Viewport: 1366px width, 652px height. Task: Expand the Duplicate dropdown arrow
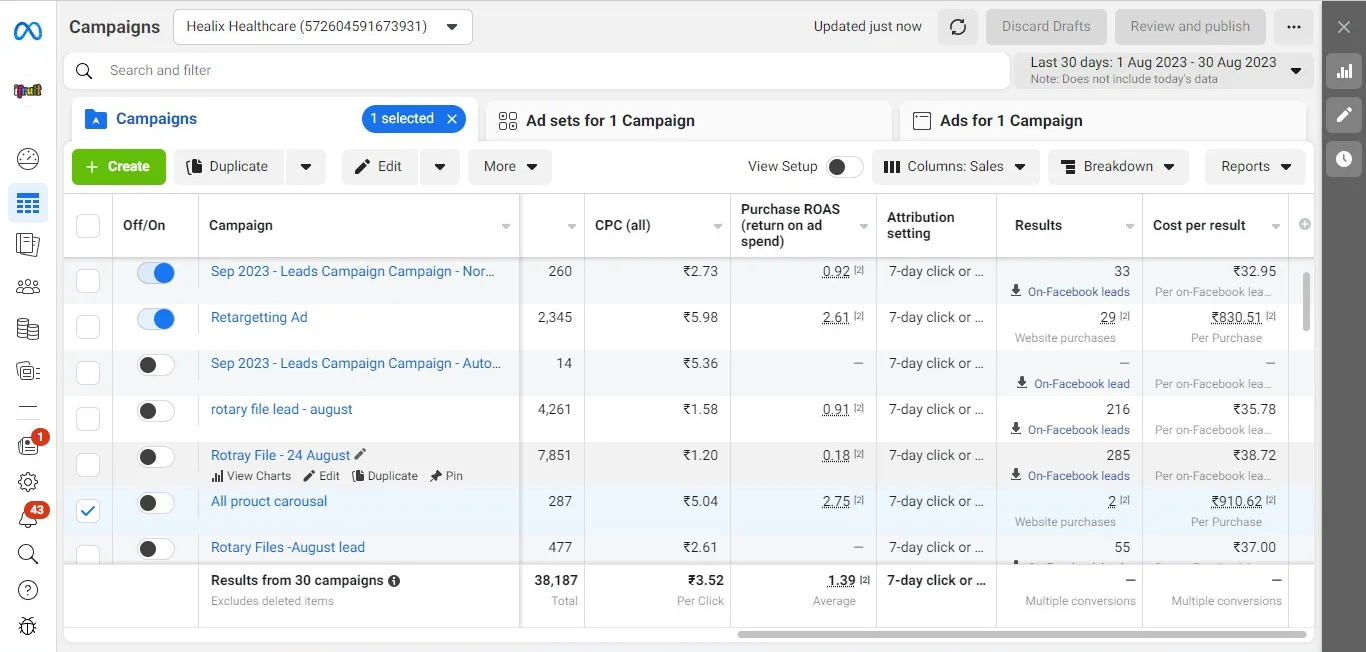tap(306, 167)
